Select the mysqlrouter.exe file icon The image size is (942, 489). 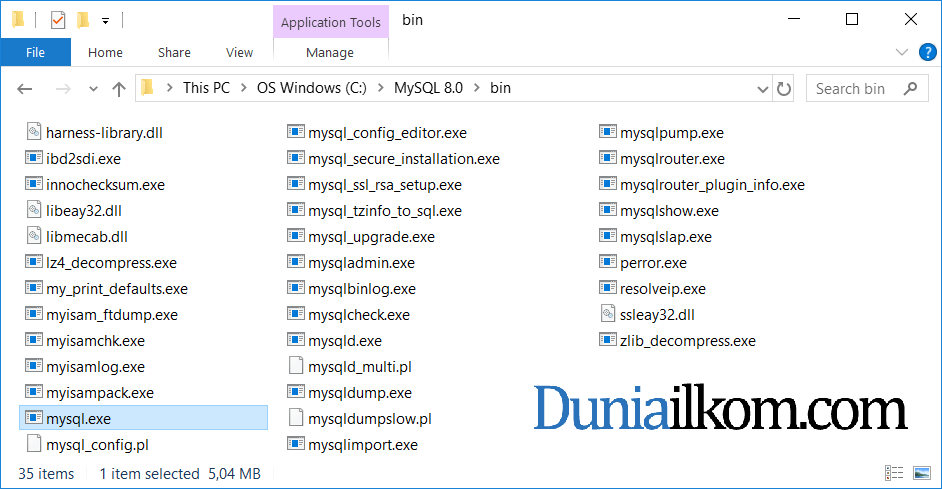pos(608,157)
